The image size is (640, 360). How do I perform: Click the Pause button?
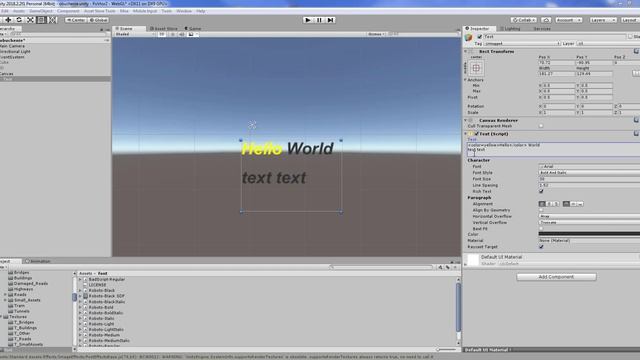(x=319, y=20)
